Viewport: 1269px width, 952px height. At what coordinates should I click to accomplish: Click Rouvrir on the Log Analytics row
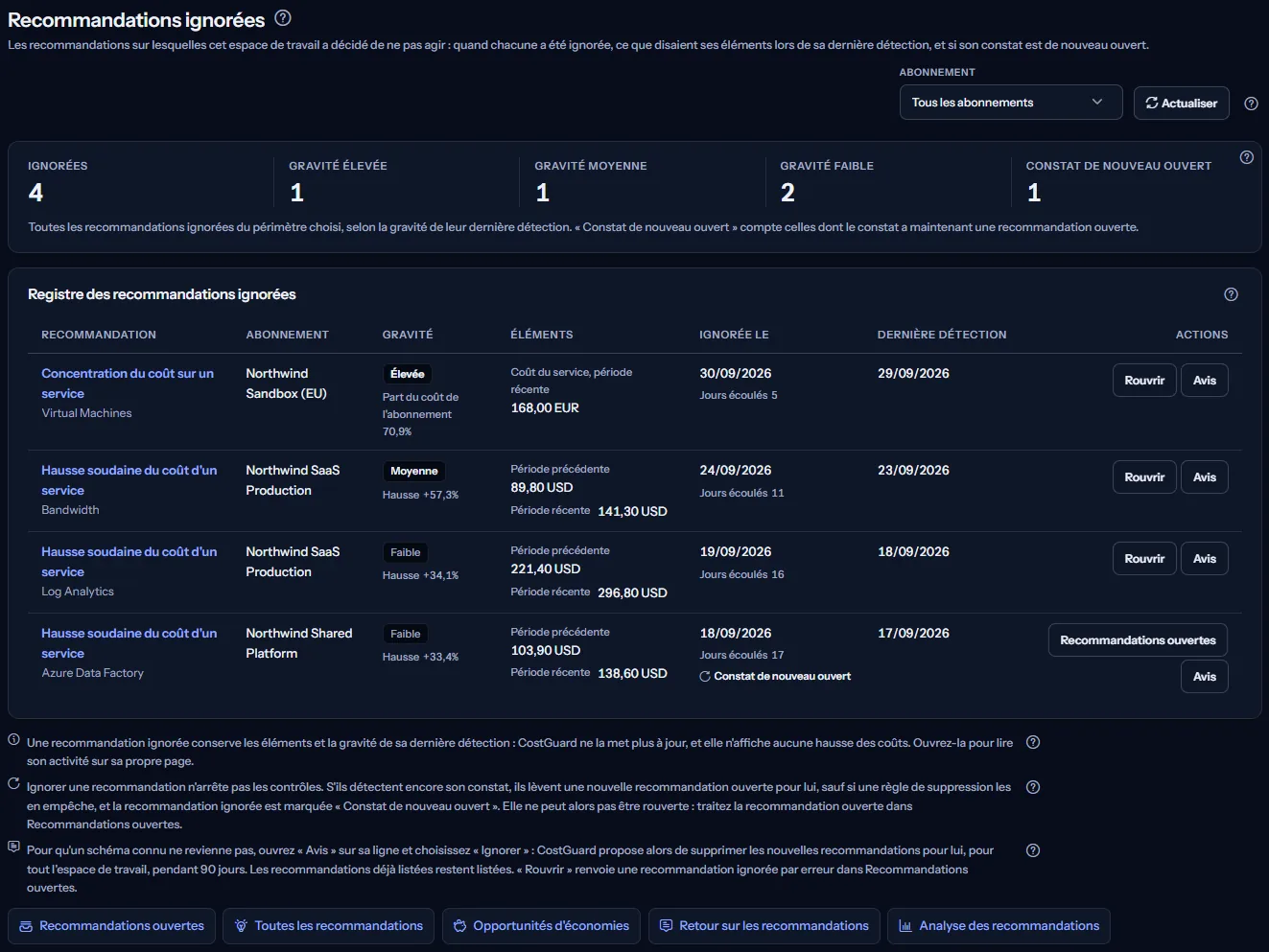click(1144, 559)
